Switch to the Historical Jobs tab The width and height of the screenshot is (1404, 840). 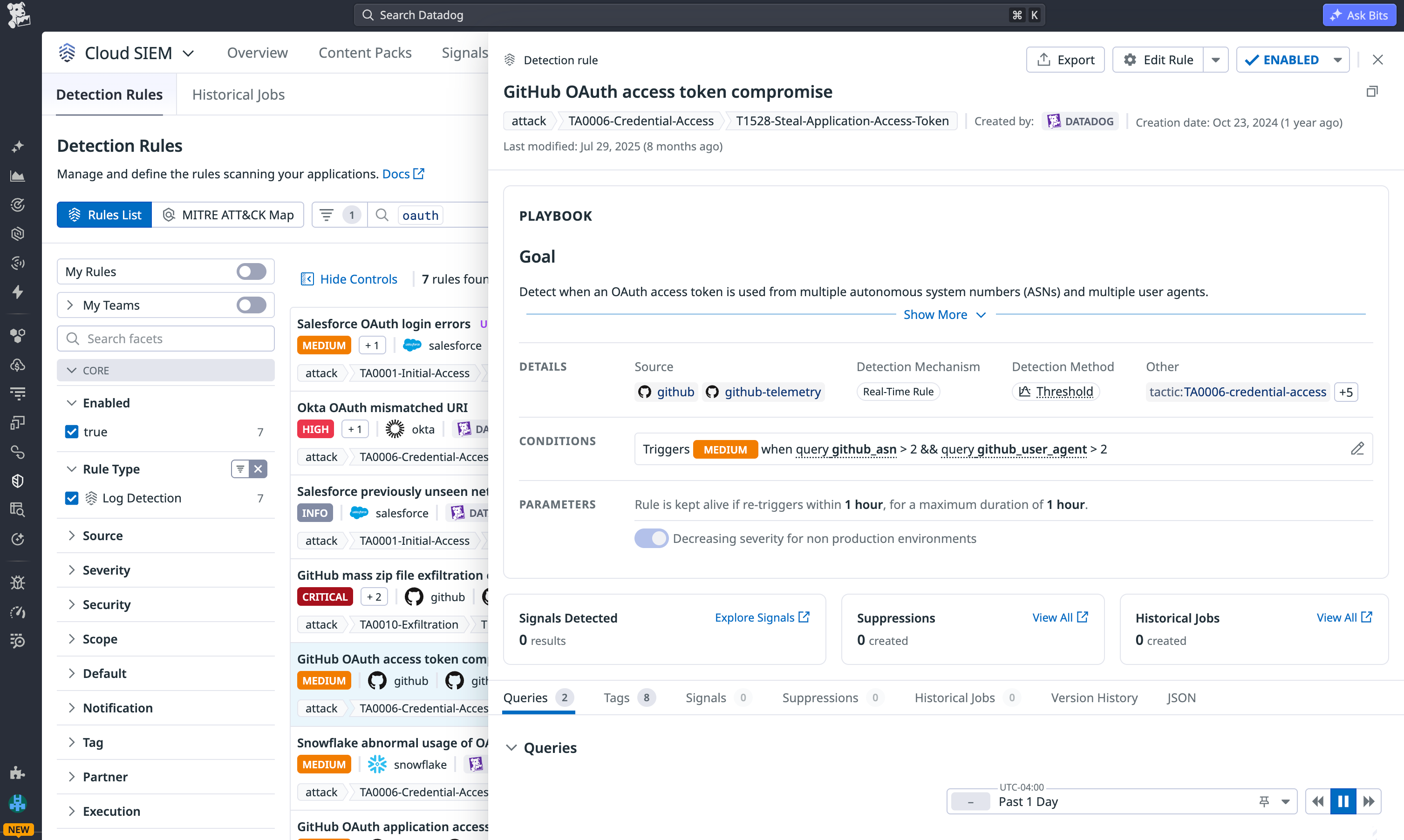point(238,95)
